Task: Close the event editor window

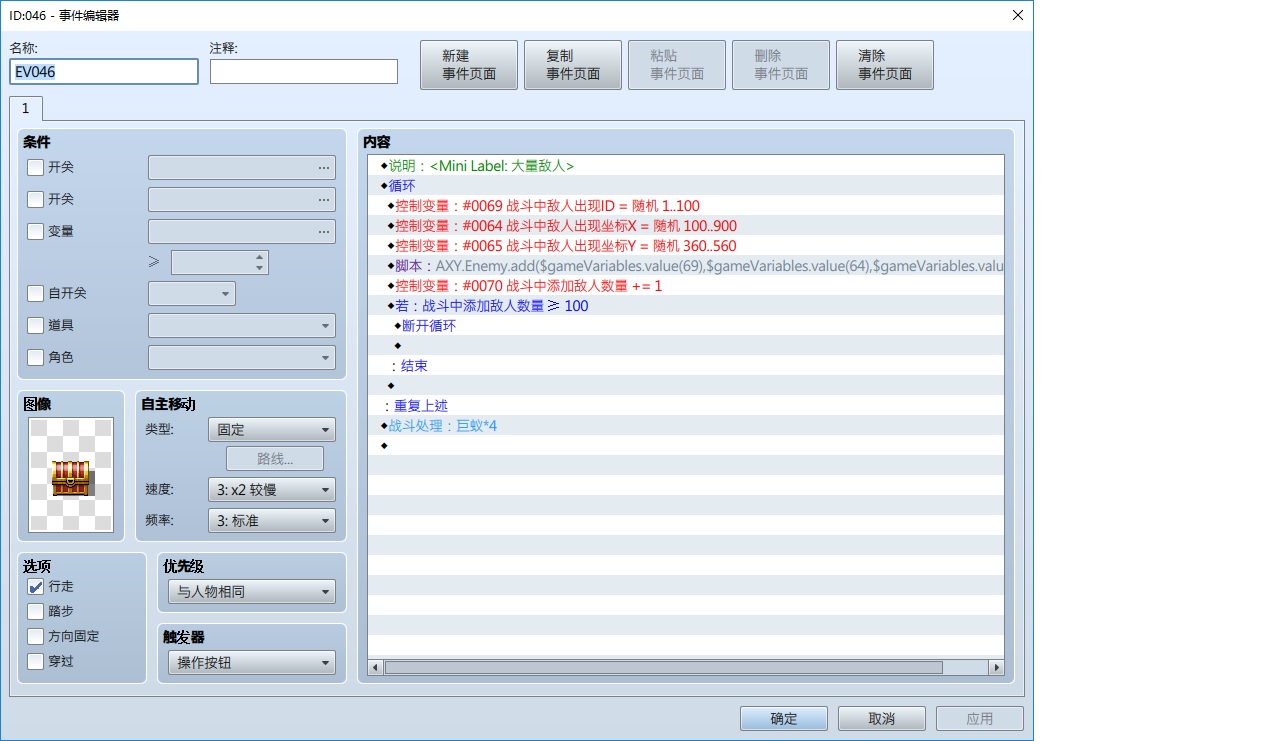Action: coord(1017,15)
